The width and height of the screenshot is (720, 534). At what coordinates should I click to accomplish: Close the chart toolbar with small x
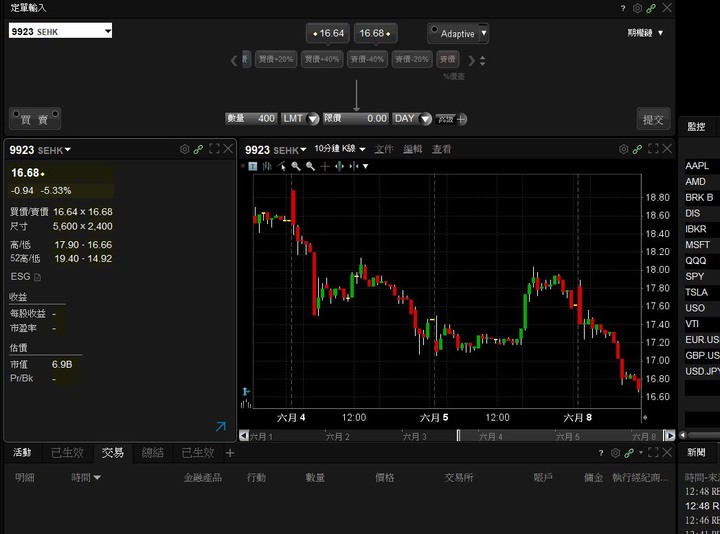[242, 165]
